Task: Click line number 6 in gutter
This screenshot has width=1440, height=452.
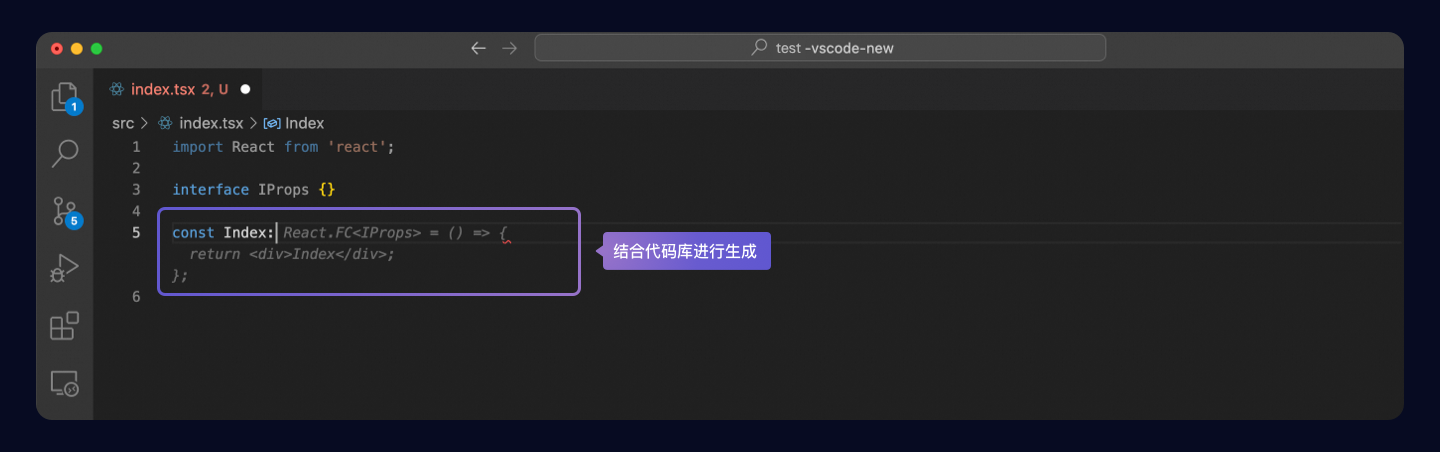Action: click(x=136, y=297)
